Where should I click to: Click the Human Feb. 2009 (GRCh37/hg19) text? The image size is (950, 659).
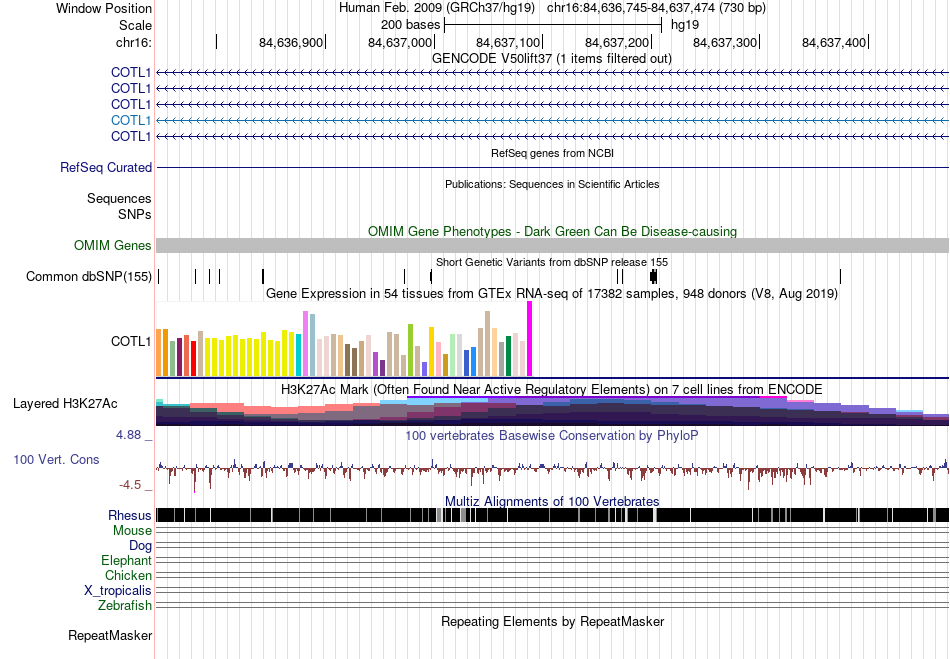click(437, 8)
